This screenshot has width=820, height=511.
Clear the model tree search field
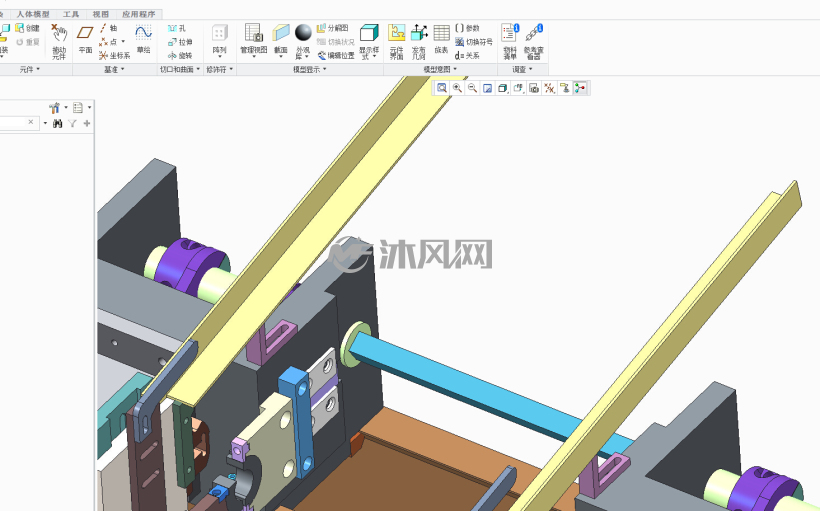click(x=31, y=122)
